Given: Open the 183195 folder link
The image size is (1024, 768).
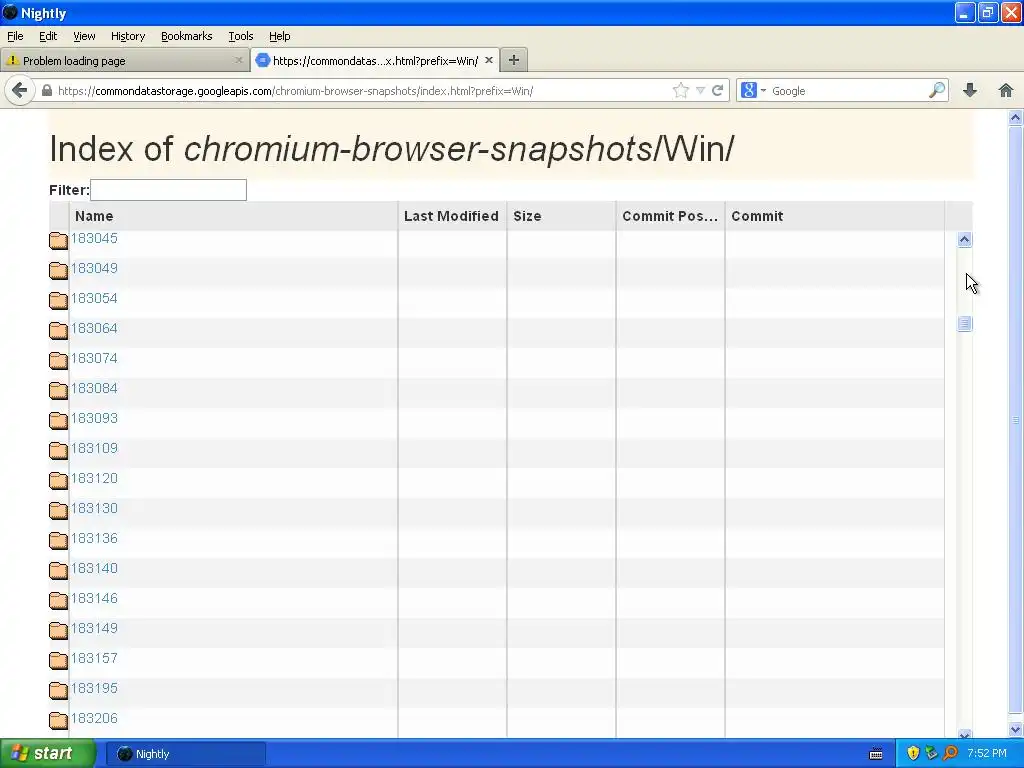Looking at the screenshot, I should click(x=94, y=689).
